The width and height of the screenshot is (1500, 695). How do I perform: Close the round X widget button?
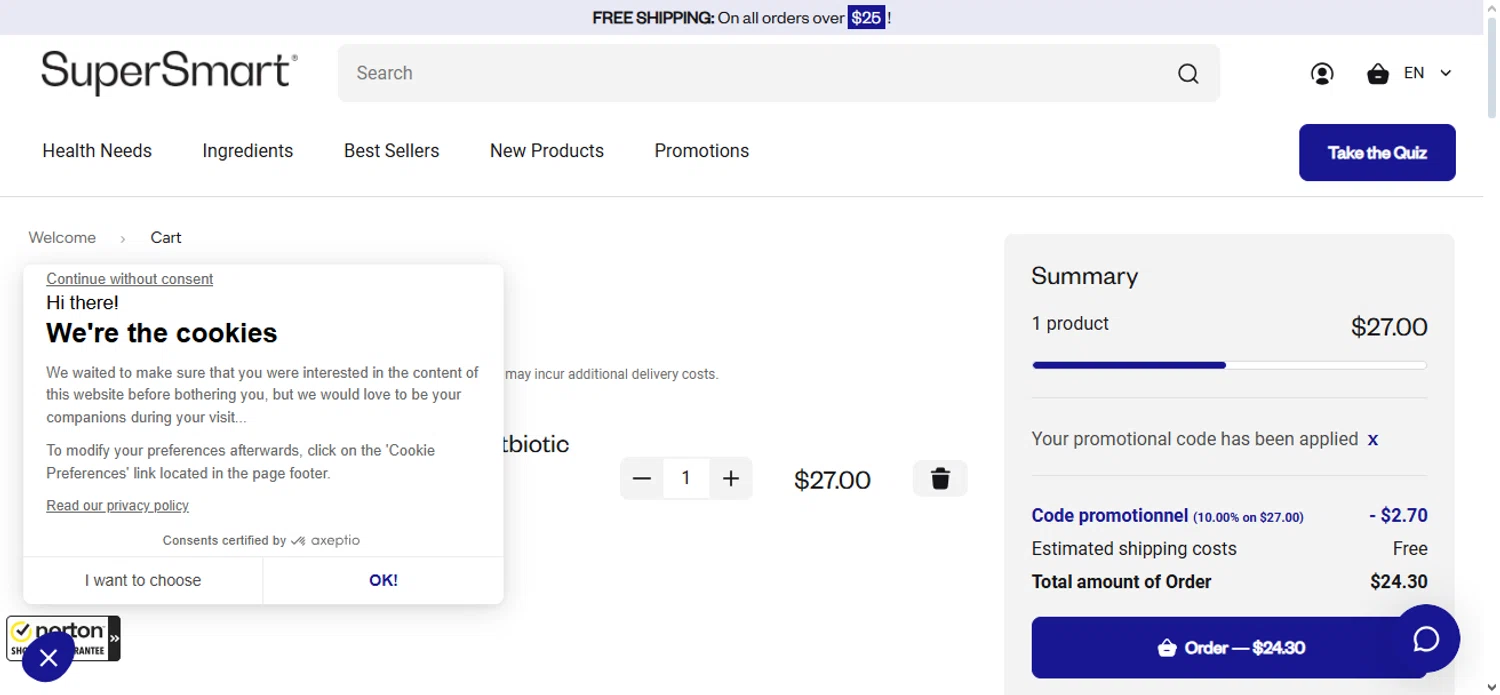point(48,657)
